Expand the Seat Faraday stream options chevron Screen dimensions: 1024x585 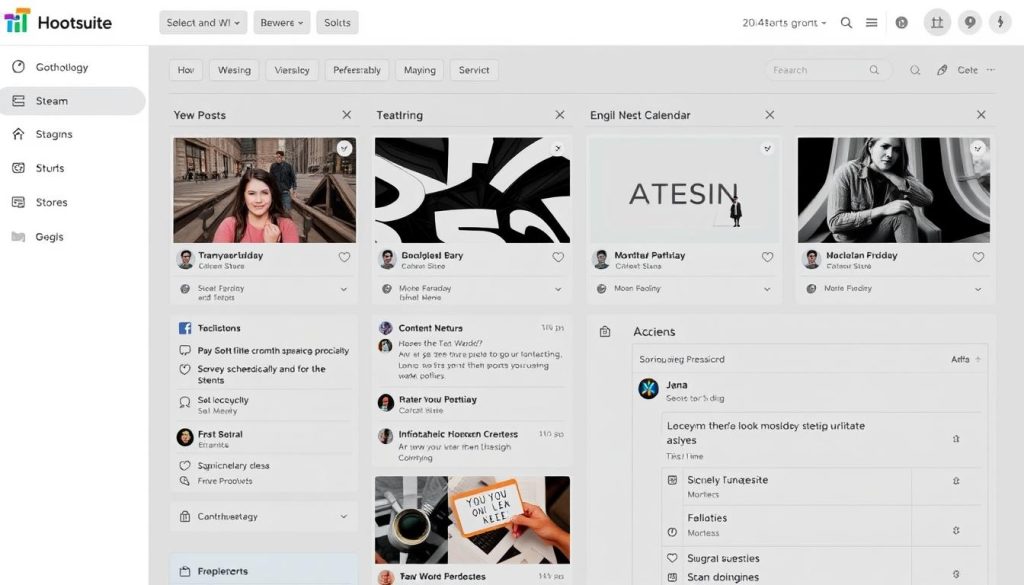point(345,288)
